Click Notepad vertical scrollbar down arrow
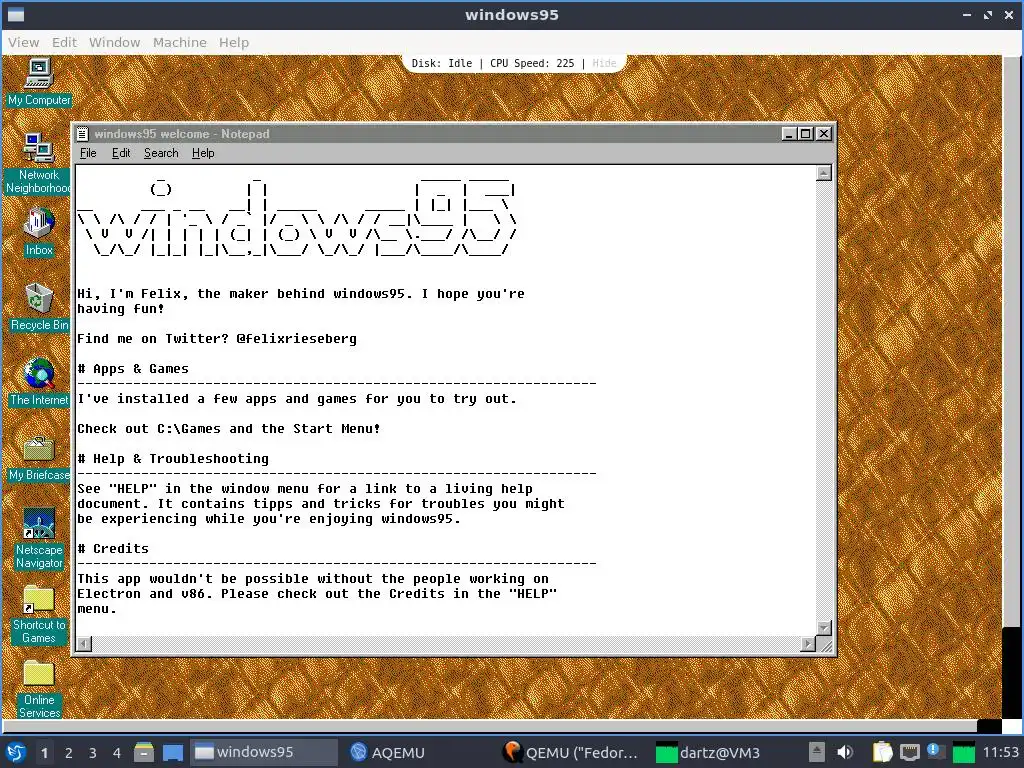This screenshot has height=768, width=1024. tap(824, 628)
